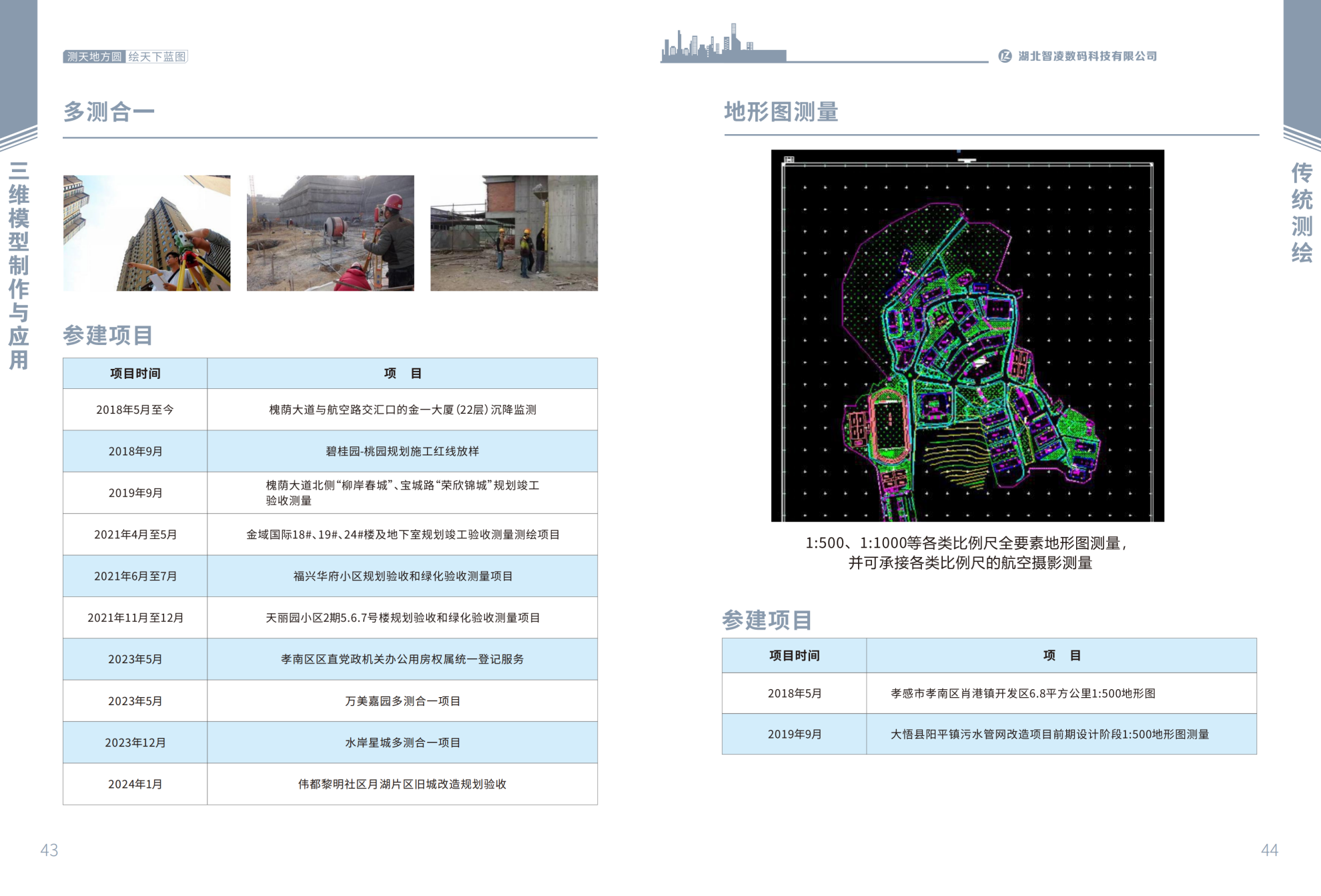Select 碧桂园-桃园规划施工红线放样 project cell
This screenshot has width=1321, height=896.
tap(402, 451)
